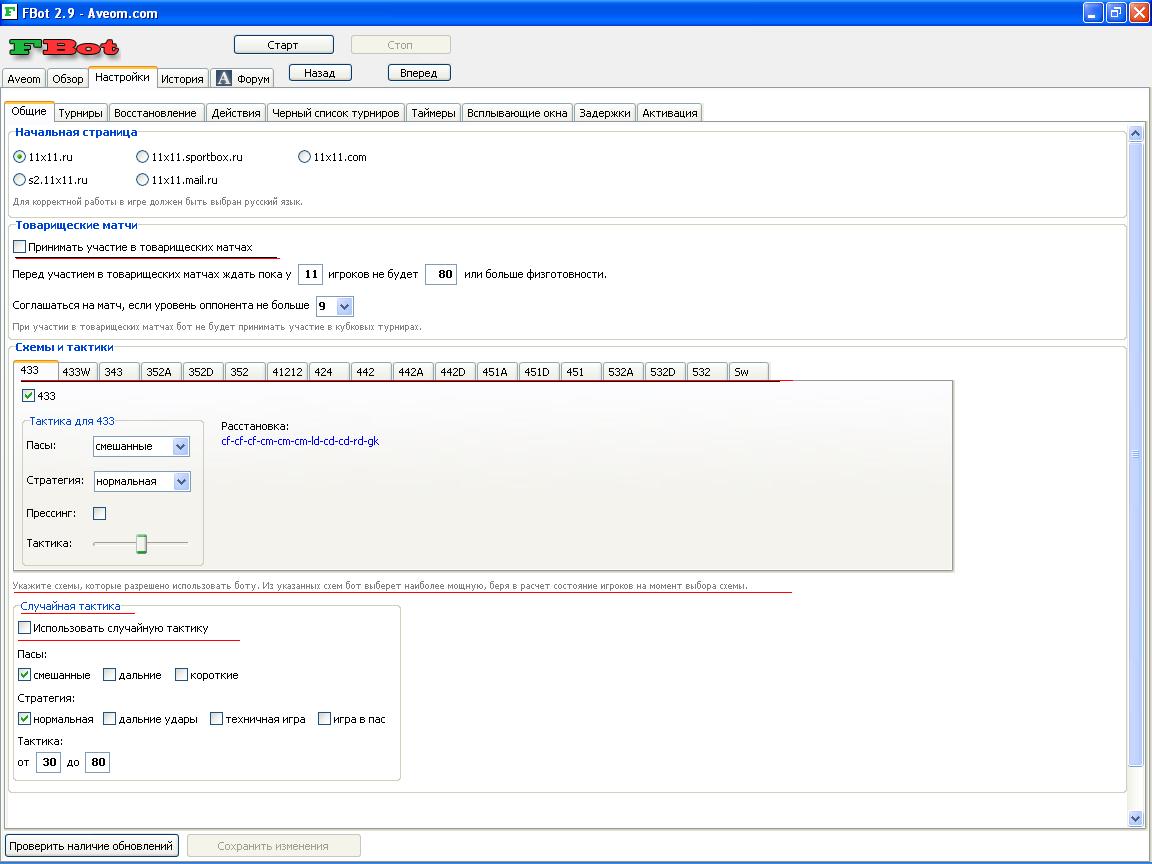Image resolution: width=1152 pixels, height=864 pixels.
Task: Open the Пасы dropdown for 433
Action: coord(180,447)
